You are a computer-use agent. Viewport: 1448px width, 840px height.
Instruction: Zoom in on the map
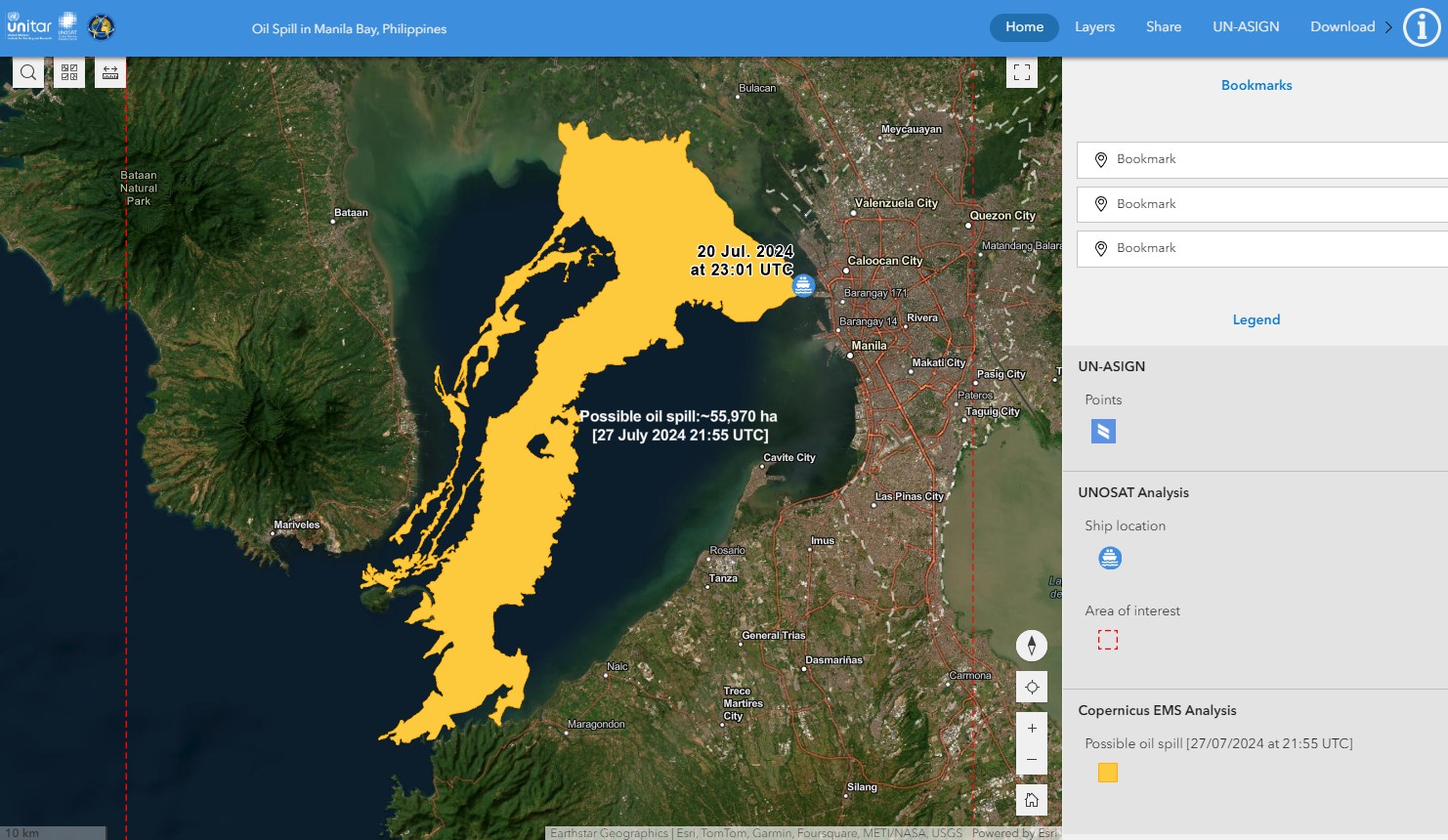point(1032,729)
